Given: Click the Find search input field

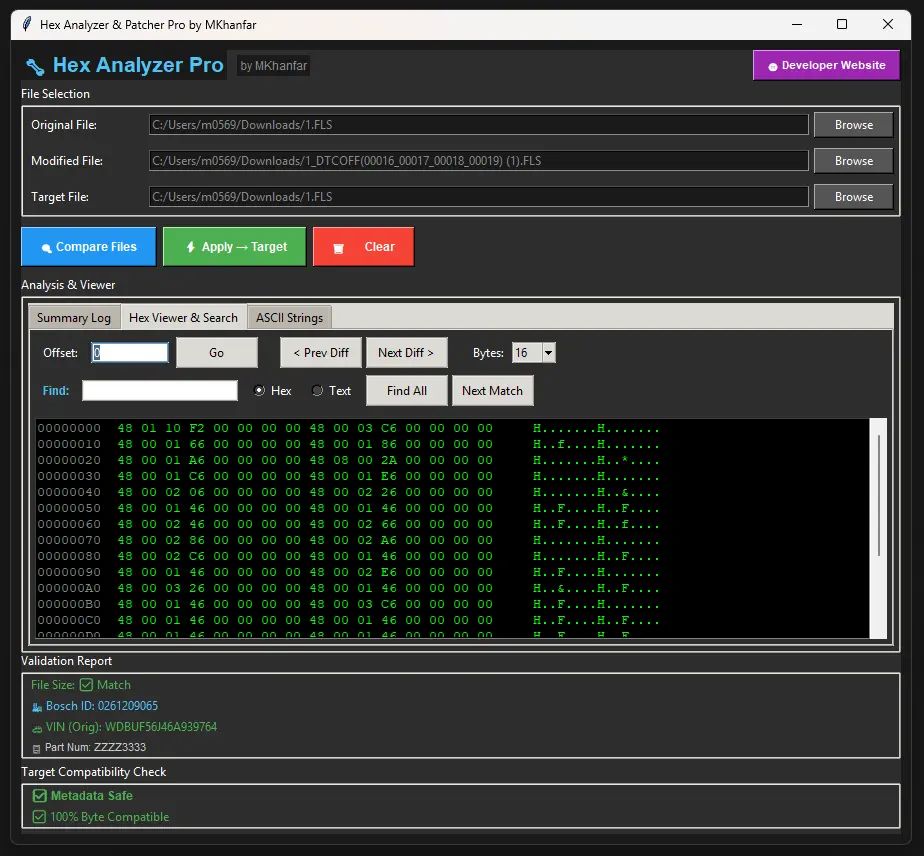Looking at the screenshot, I should [160, 391].
